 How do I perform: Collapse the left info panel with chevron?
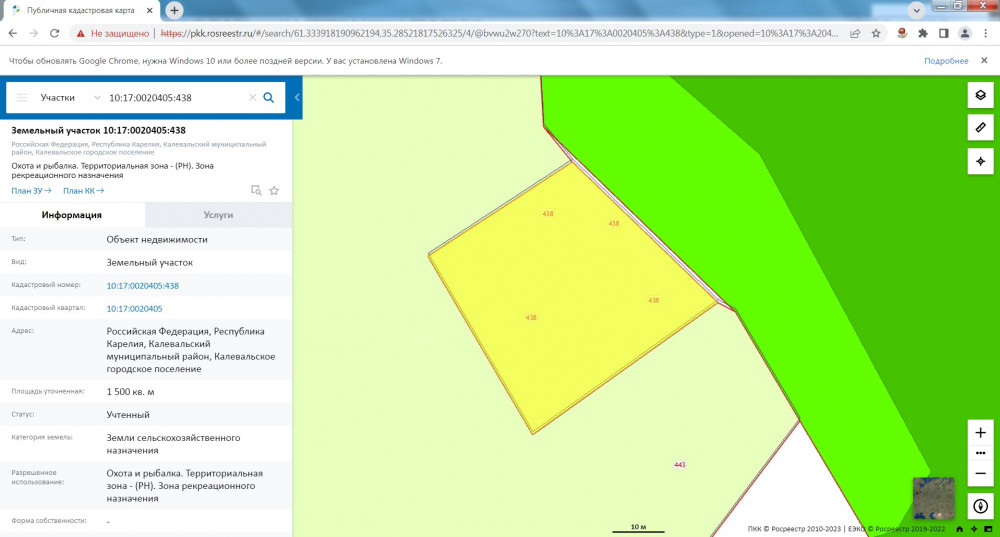297,98
